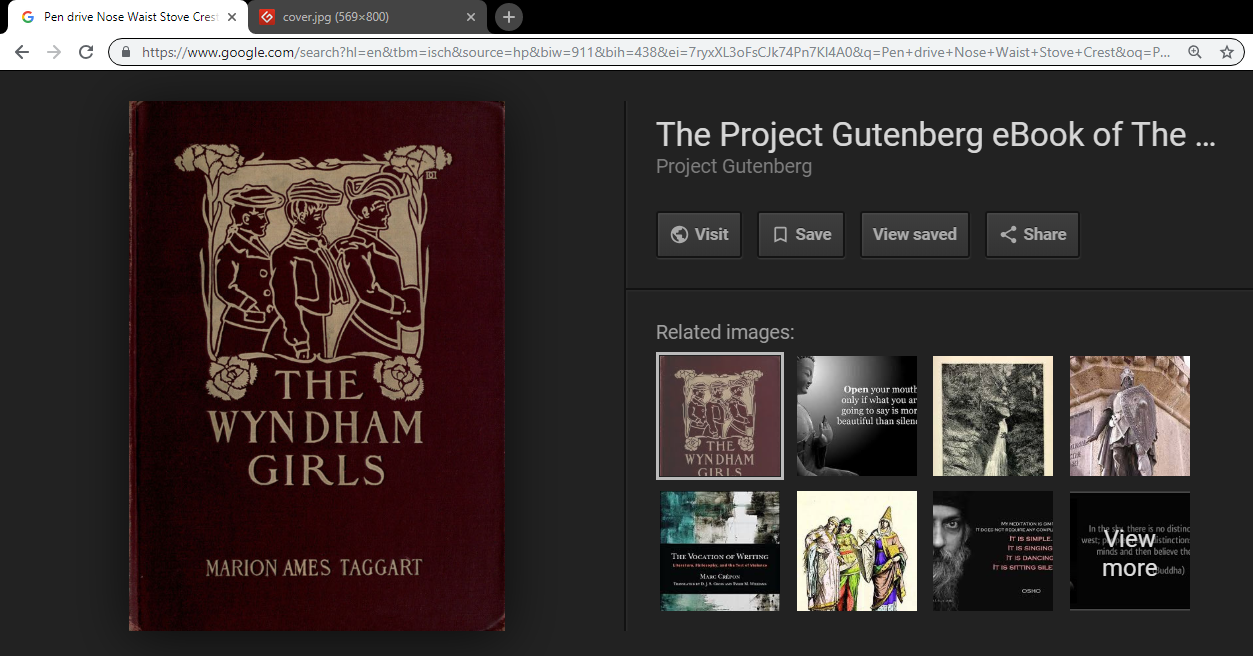Go back using the browser back arrow
The width and height of the screenshot is (1253, 656).
[x=22, y=52]
